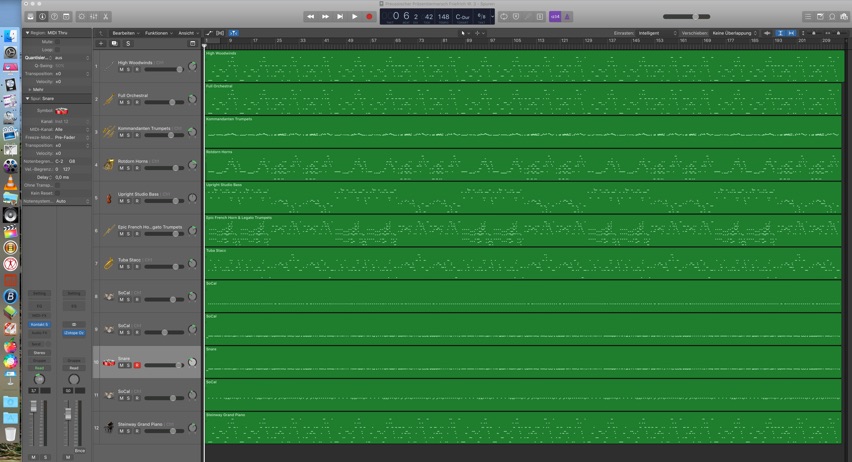Expand the Mehr disclosure triangle

pos(30,89)
